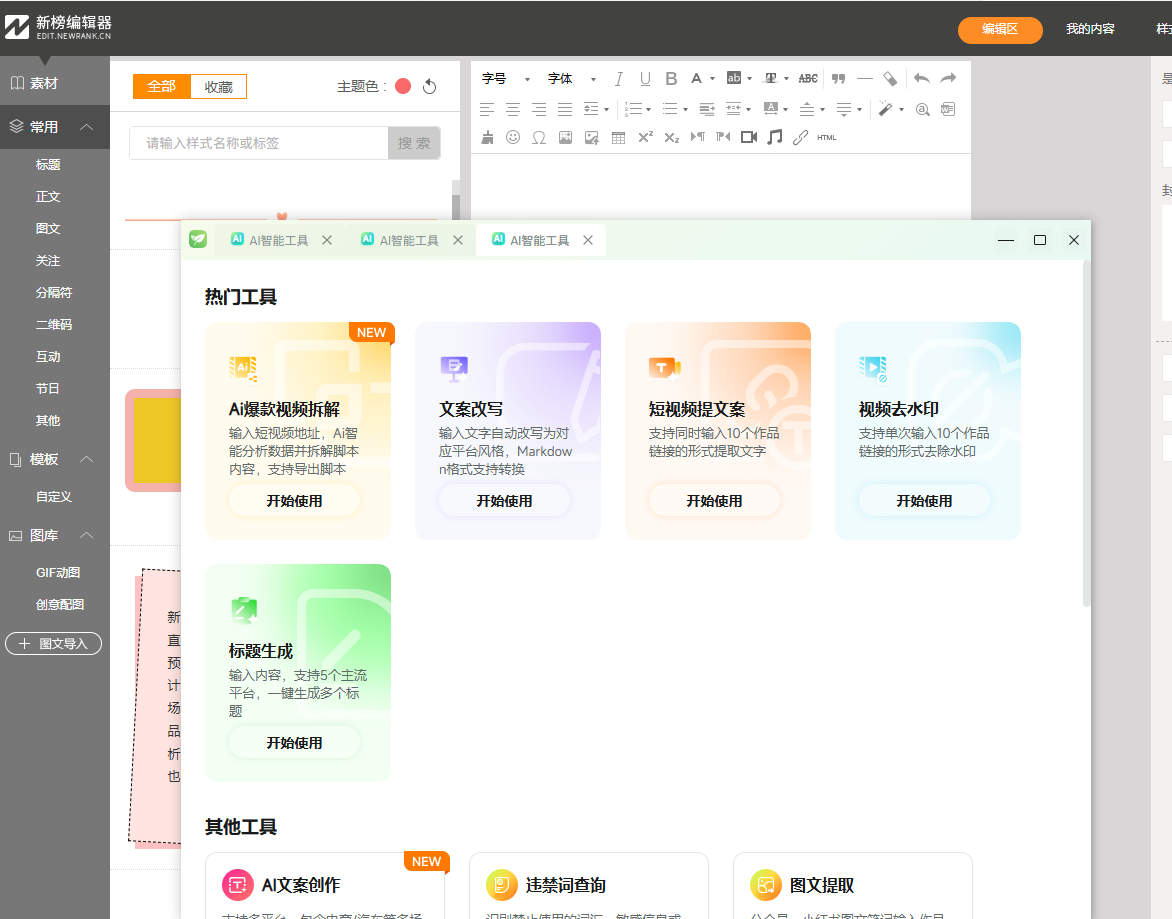Click the 图文导入 button in sidebar
The height and width of the screenshot is (919, 1172).
tap(54, 644)
